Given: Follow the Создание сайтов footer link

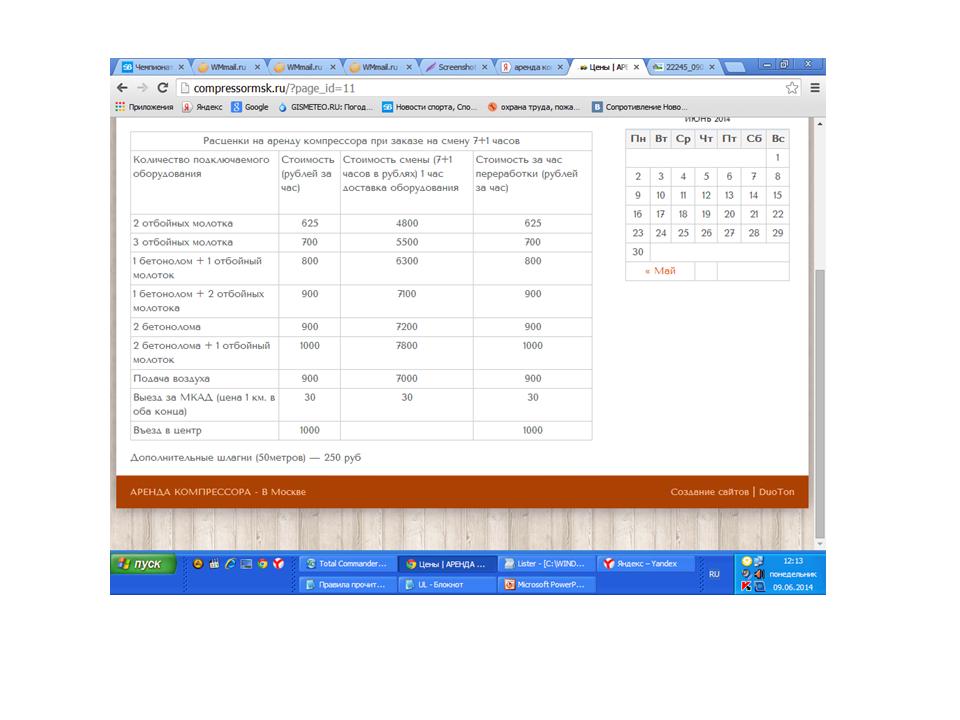Looking at the screenshot, I should click(709, 492).
